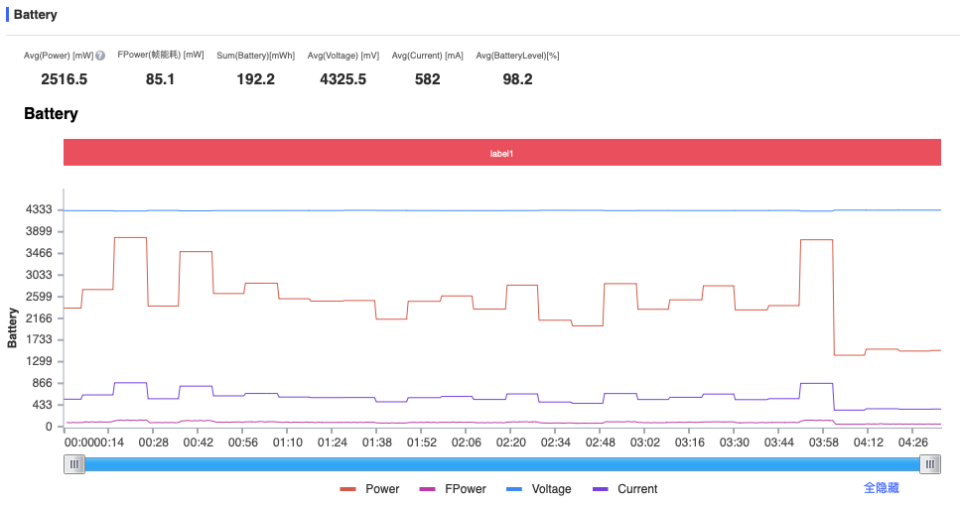This screenshot has width=960, height=505.
Task: Click the 03:58 time axis tick label
Action: click(823, 442)
